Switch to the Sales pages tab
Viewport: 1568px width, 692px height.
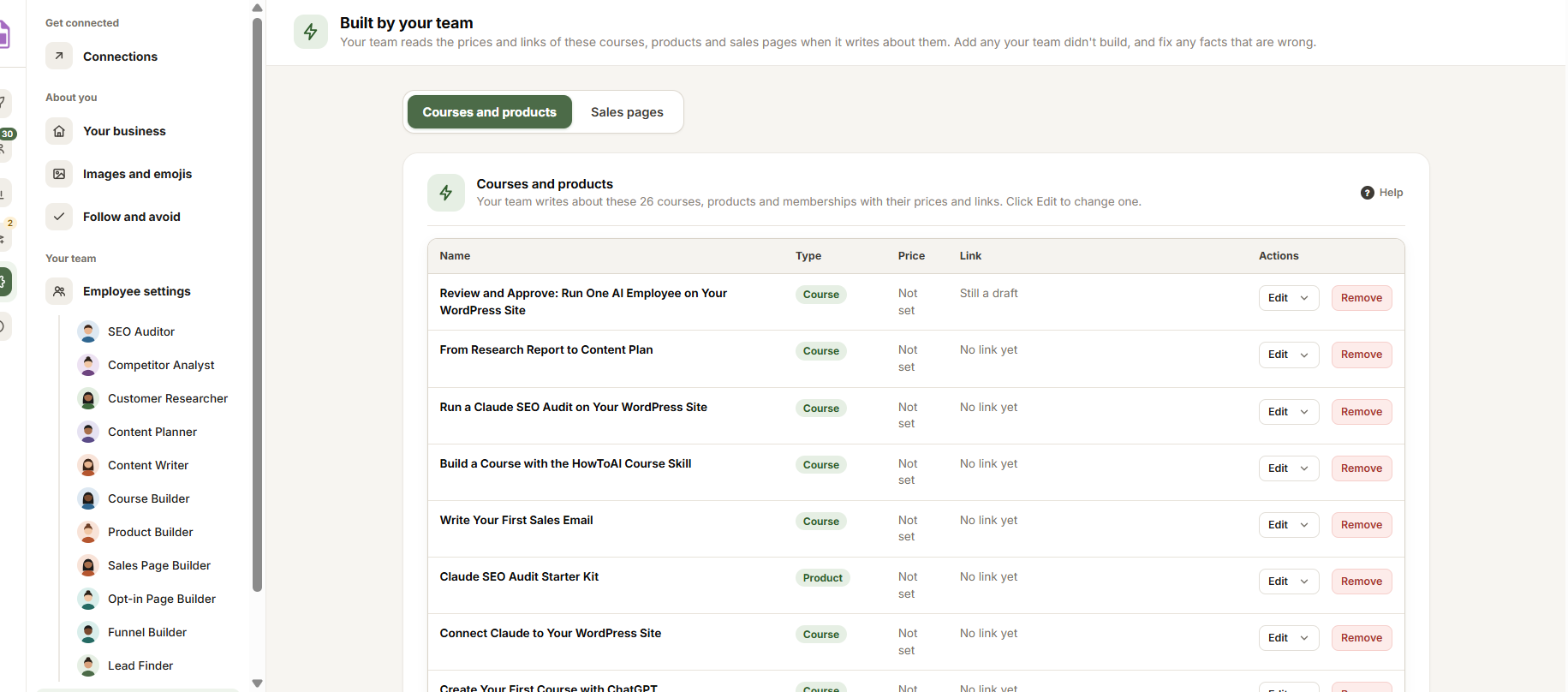pos(627,112)
